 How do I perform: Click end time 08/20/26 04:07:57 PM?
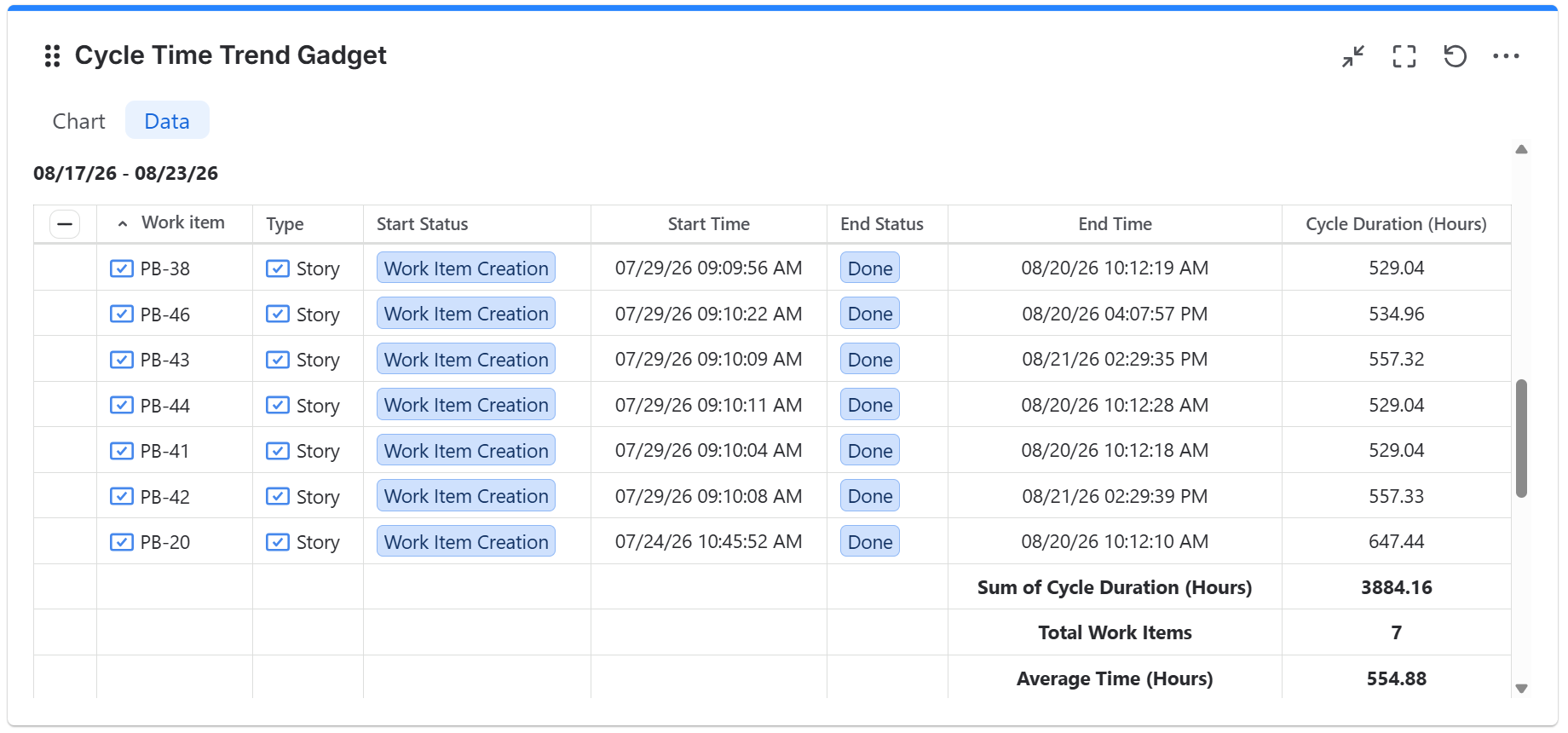(1115, 314)
